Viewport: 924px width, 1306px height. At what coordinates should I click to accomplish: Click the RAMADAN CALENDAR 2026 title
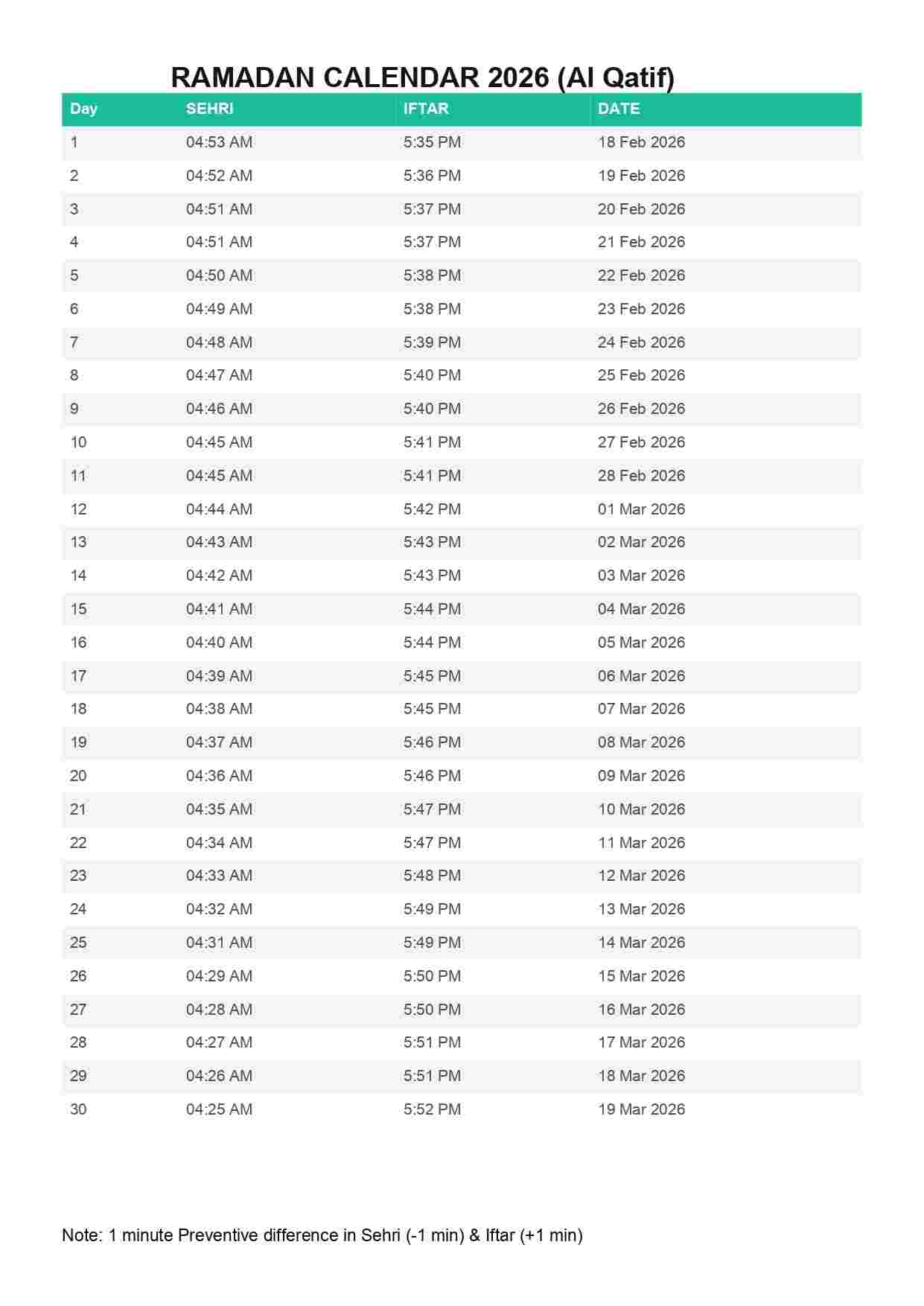(x=422, y=77)
